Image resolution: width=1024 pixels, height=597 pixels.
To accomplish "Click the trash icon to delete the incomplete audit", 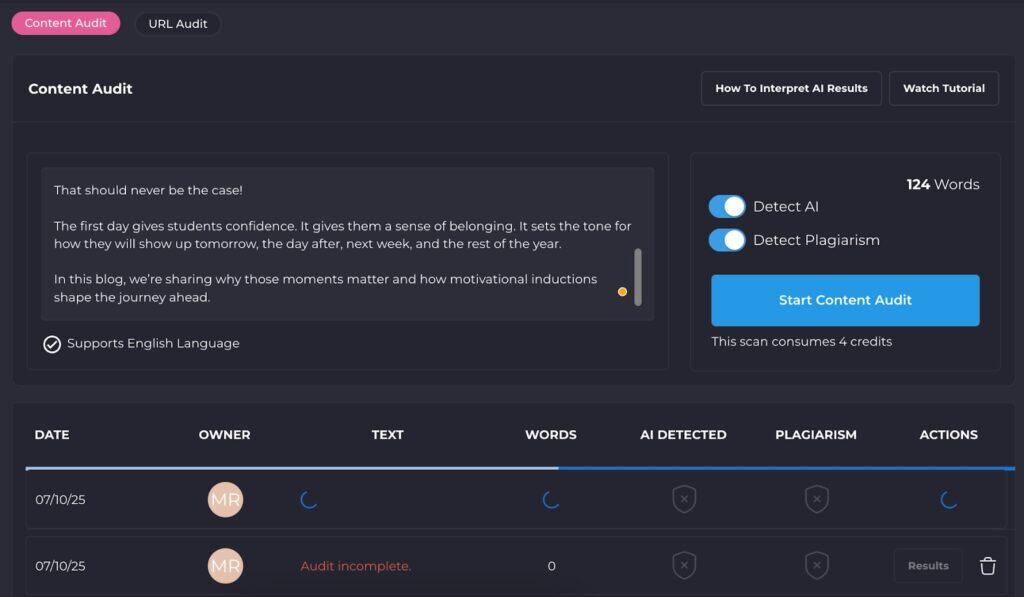I will (x=988, y=565).
